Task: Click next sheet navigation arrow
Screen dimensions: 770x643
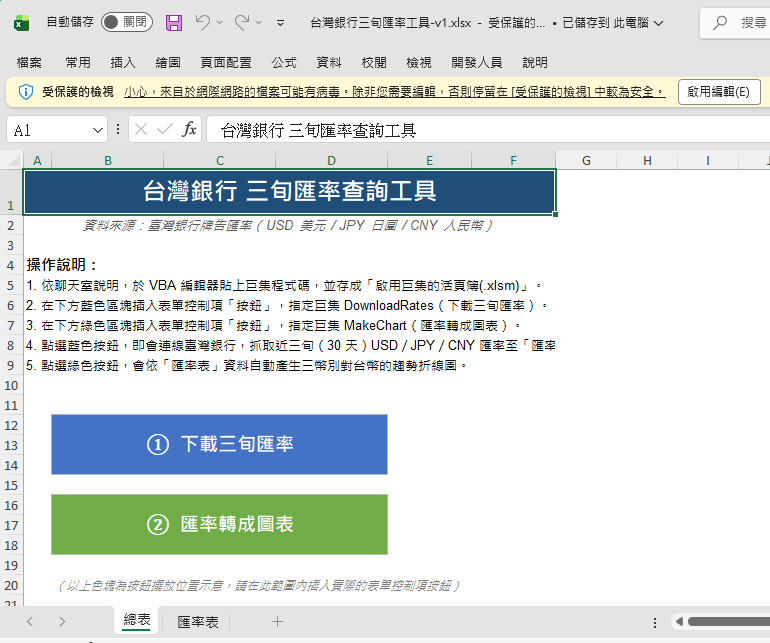Action: (x=62, y=621)
